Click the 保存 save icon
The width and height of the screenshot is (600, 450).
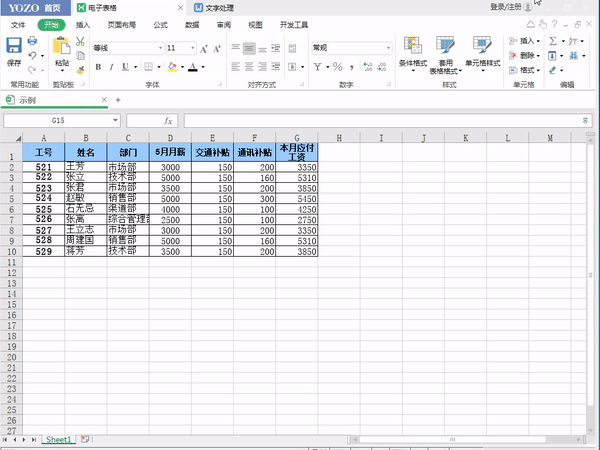14,46
